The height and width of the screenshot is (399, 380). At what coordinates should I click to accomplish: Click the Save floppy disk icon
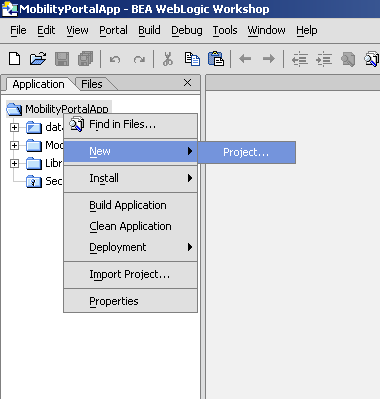click(62, 59)
